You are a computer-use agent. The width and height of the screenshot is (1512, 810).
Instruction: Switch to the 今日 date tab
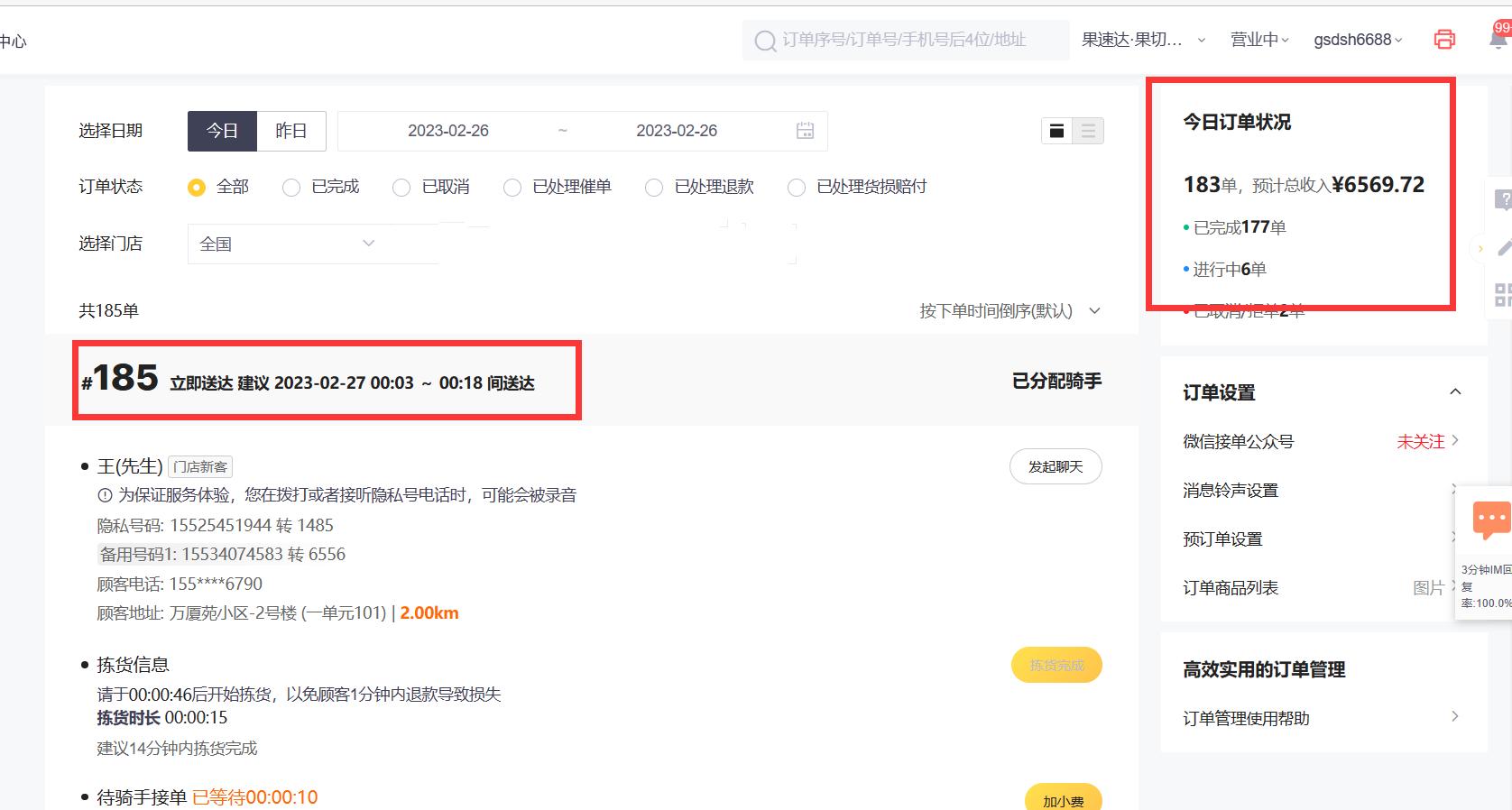(x=222, y=131)
